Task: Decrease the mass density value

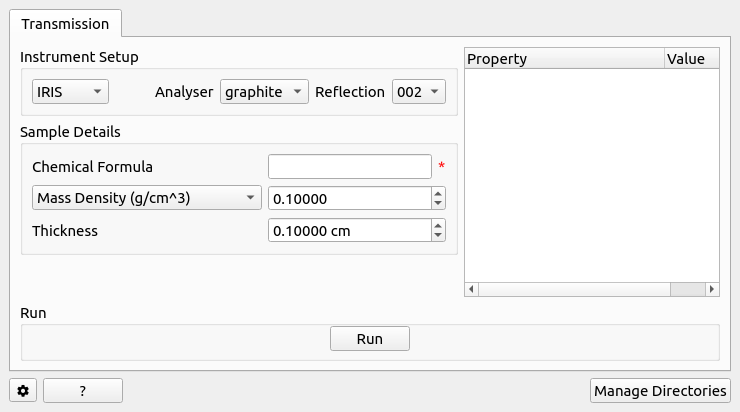Action: click(437, 204)
